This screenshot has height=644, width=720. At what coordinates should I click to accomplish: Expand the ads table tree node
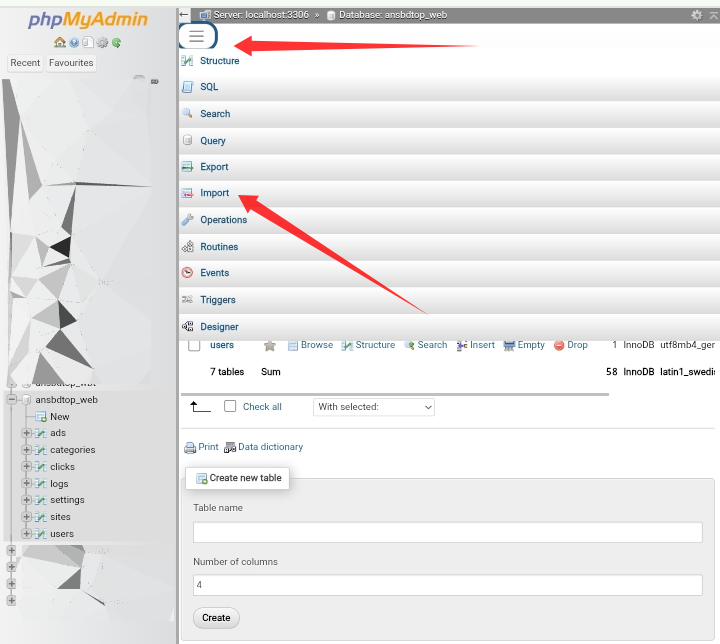(27, 433)
